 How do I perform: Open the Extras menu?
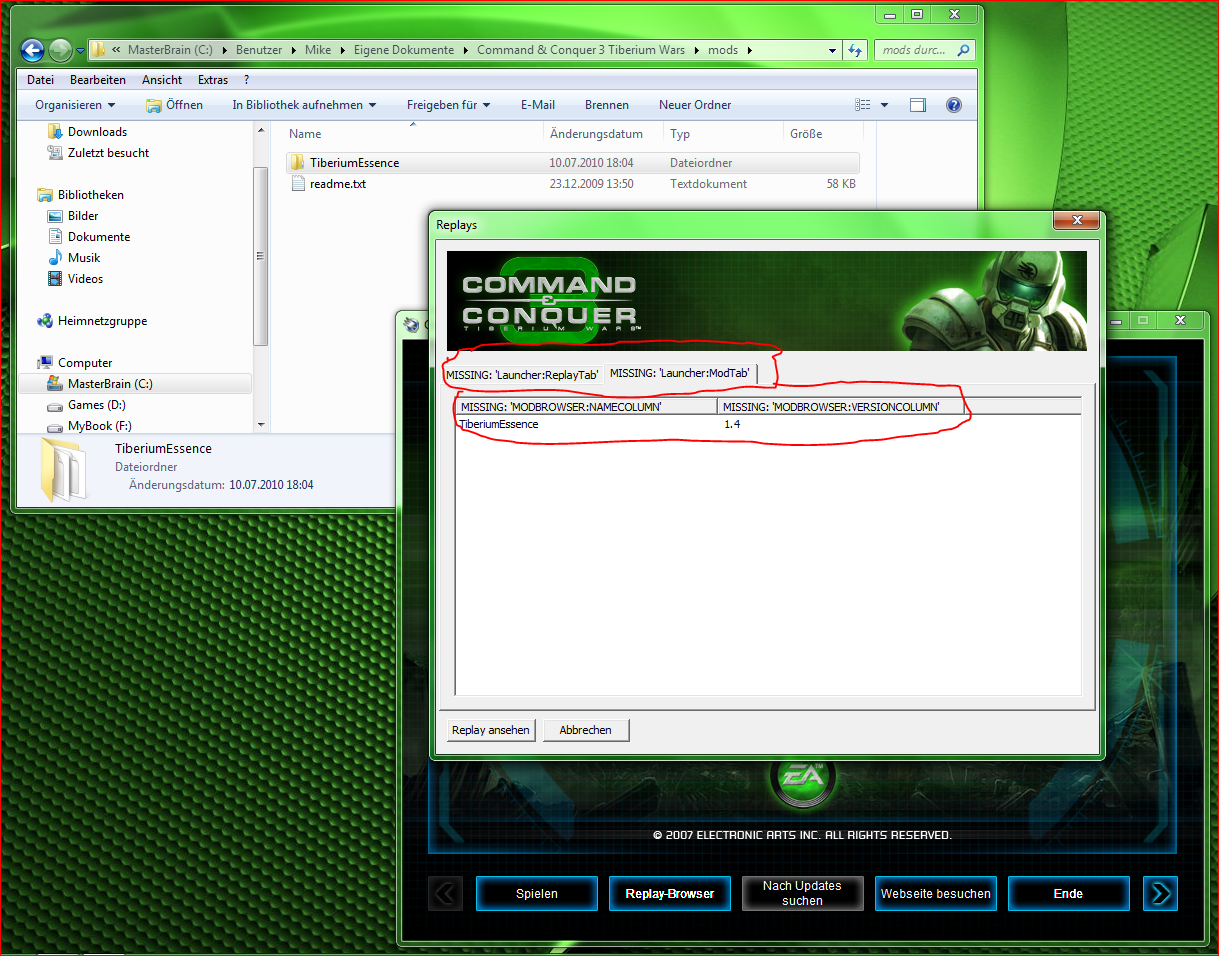[x=213, y=80]
